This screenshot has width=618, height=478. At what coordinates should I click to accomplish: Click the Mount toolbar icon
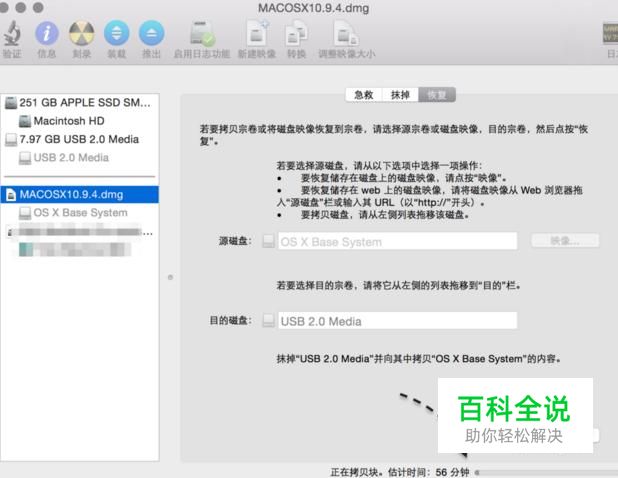(x=116, y=33)
